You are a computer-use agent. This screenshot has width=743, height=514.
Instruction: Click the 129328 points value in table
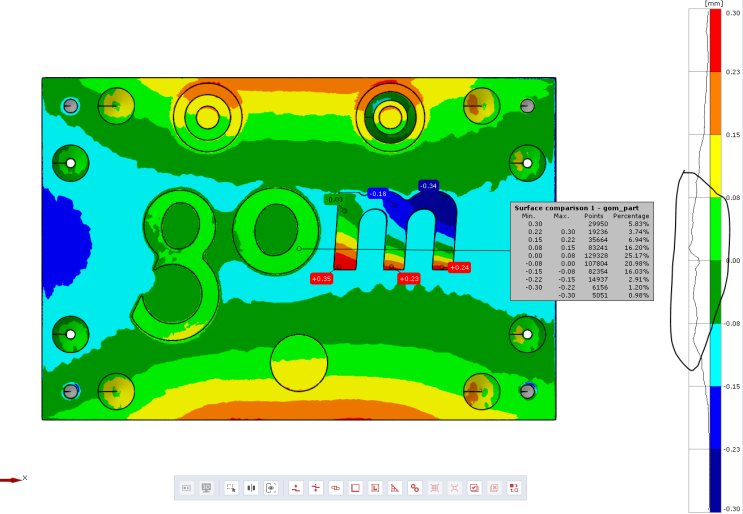[596, 256]
